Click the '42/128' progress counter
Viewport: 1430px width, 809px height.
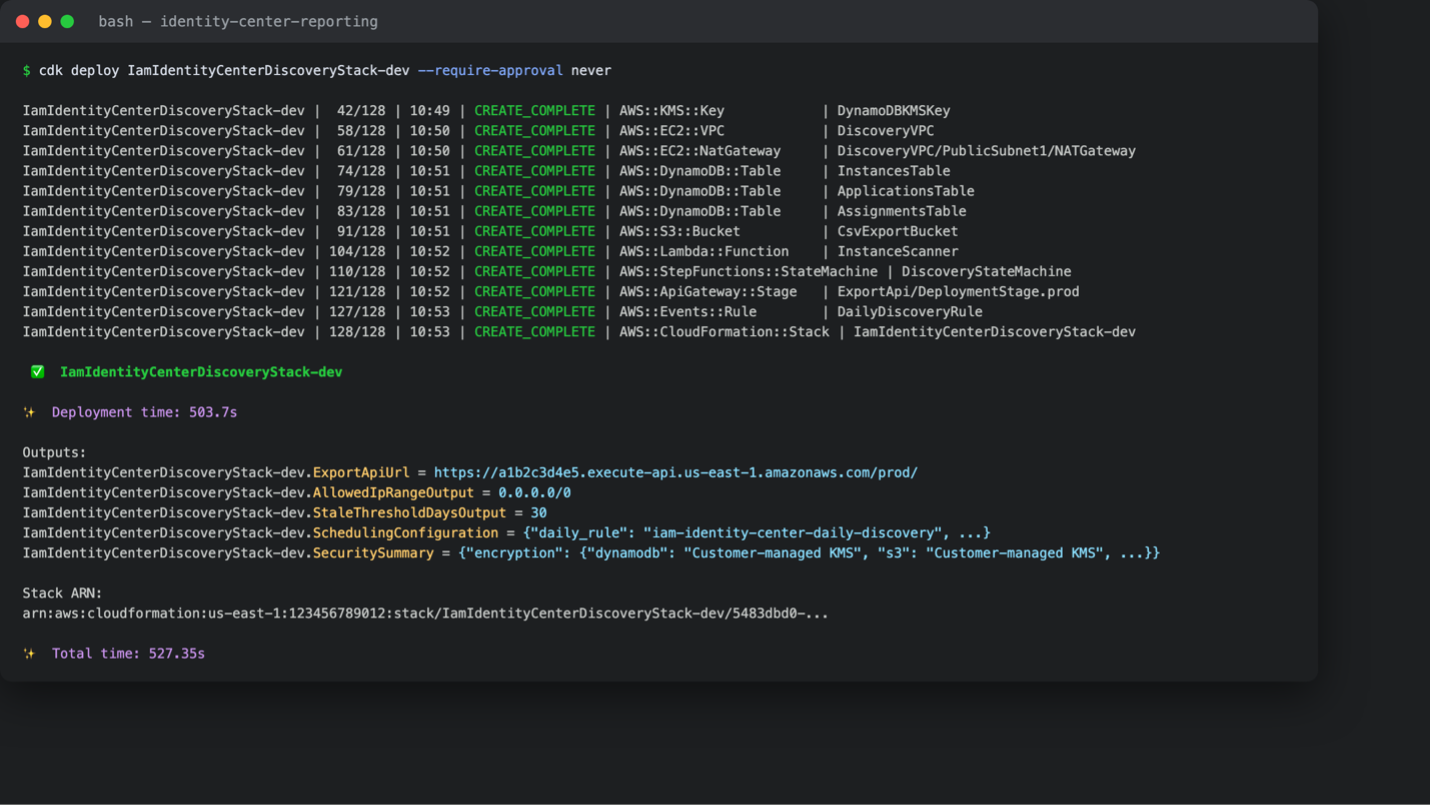[361, 111]
